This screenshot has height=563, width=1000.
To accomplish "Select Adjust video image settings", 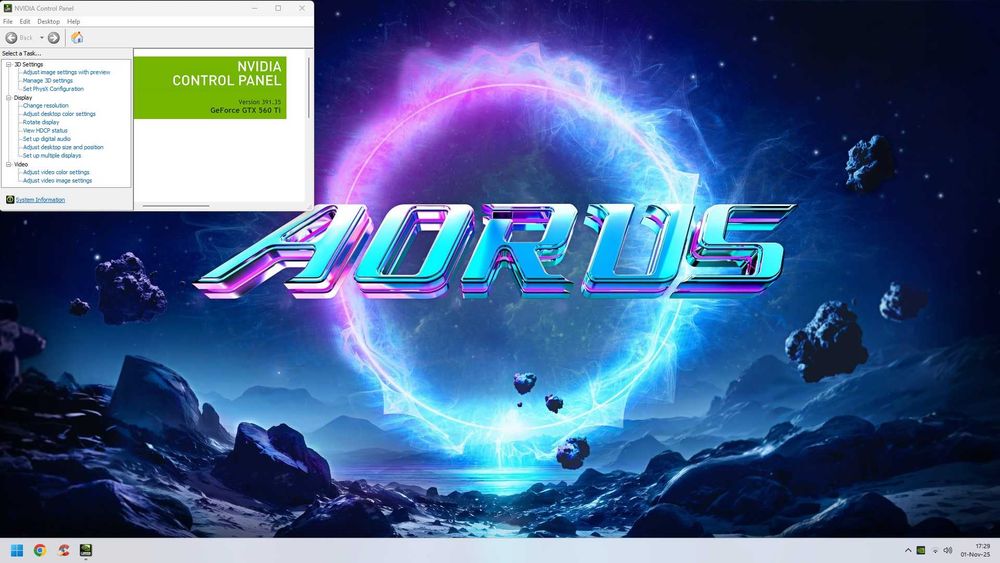I will 57,180.
